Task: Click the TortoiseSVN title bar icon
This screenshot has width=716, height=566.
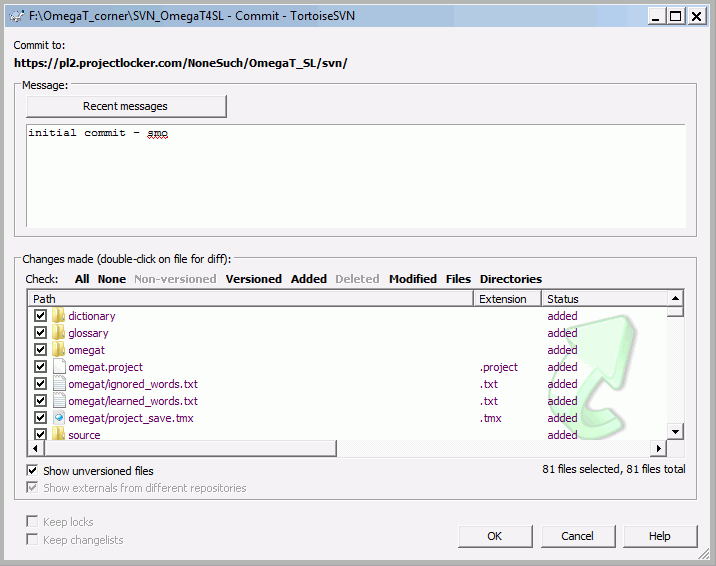Action: (x=16, y=16)
